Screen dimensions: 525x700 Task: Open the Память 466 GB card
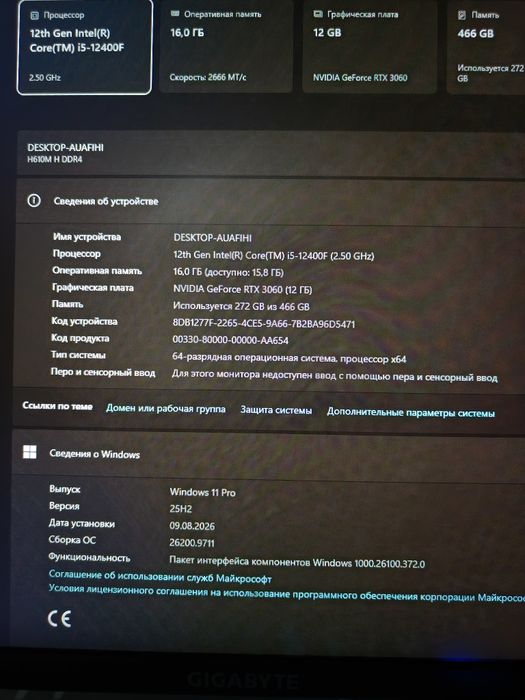486,46
